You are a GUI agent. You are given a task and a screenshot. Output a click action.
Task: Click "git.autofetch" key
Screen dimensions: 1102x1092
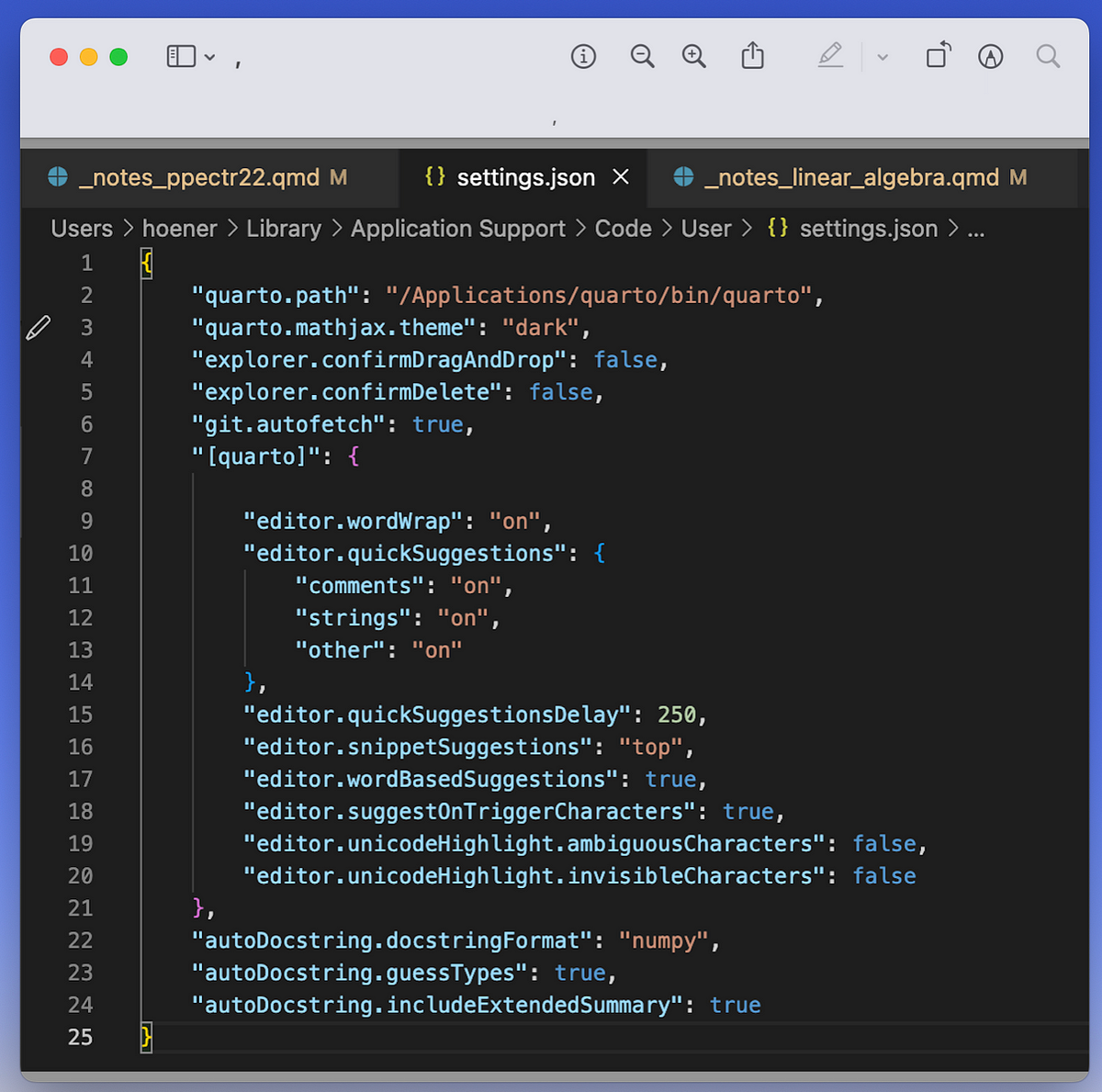288,424
